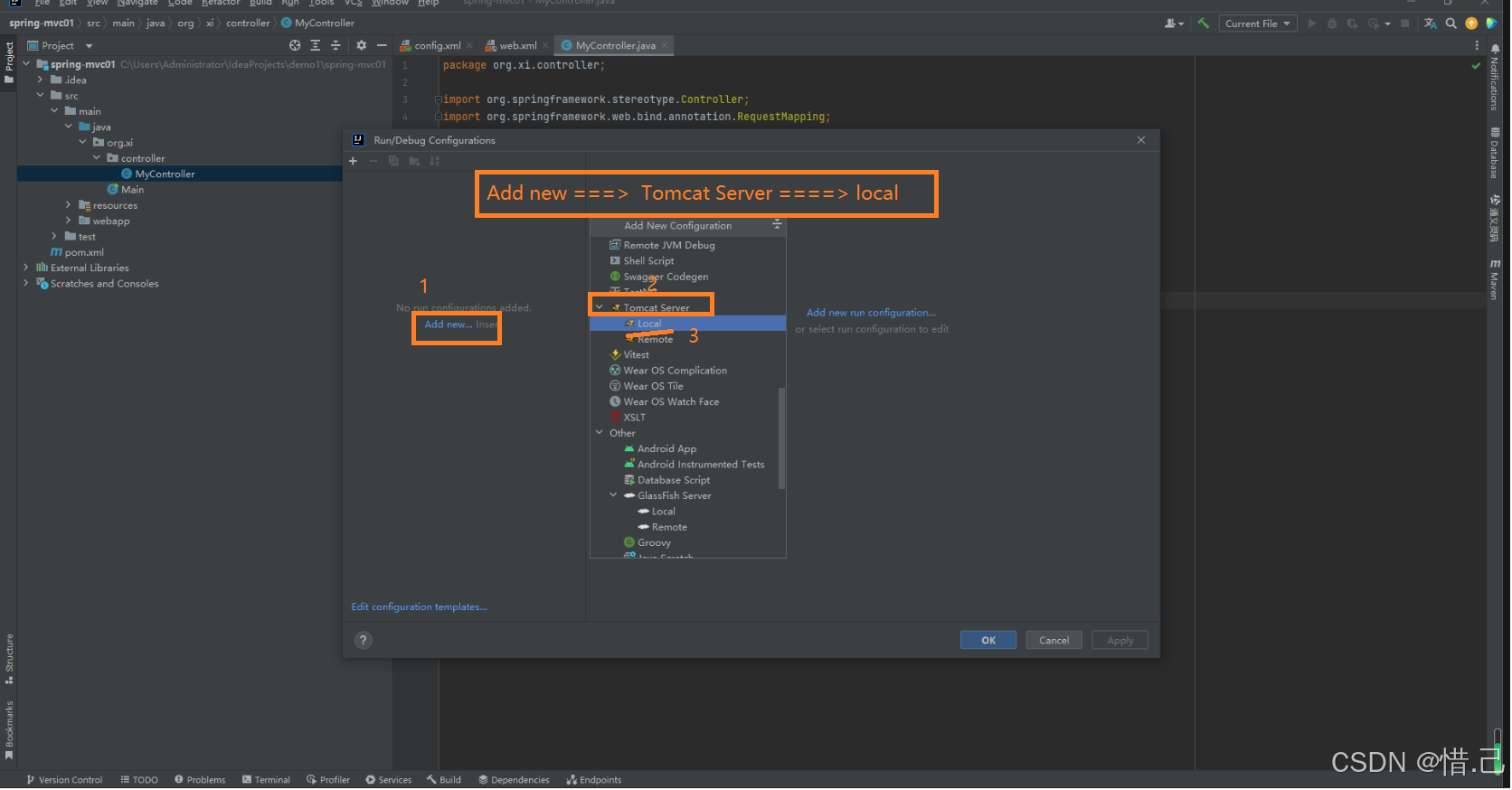Click the OK button in Run/Debug Configurations
1512x790 pixels.
988,641
